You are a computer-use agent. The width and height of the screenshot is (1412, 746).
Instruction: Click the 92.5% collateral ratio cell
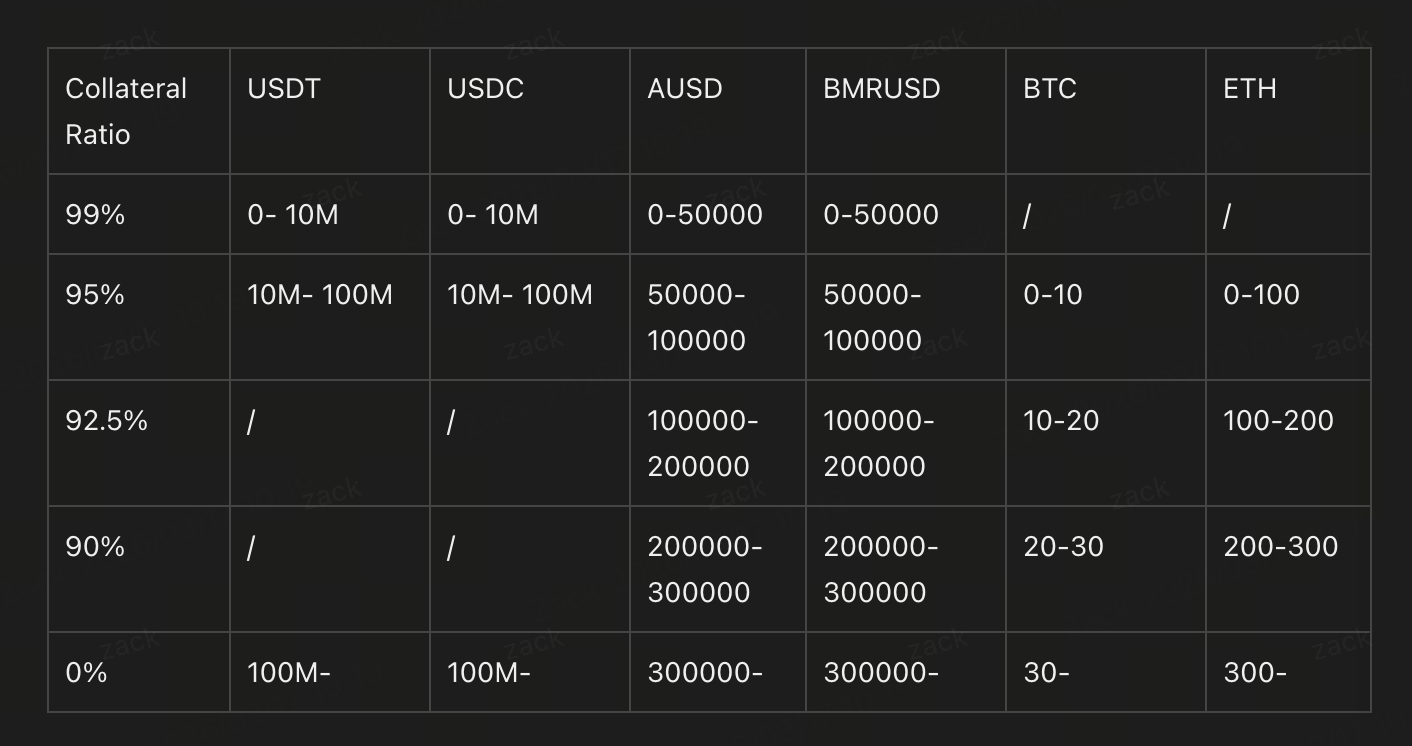point(106,421)
